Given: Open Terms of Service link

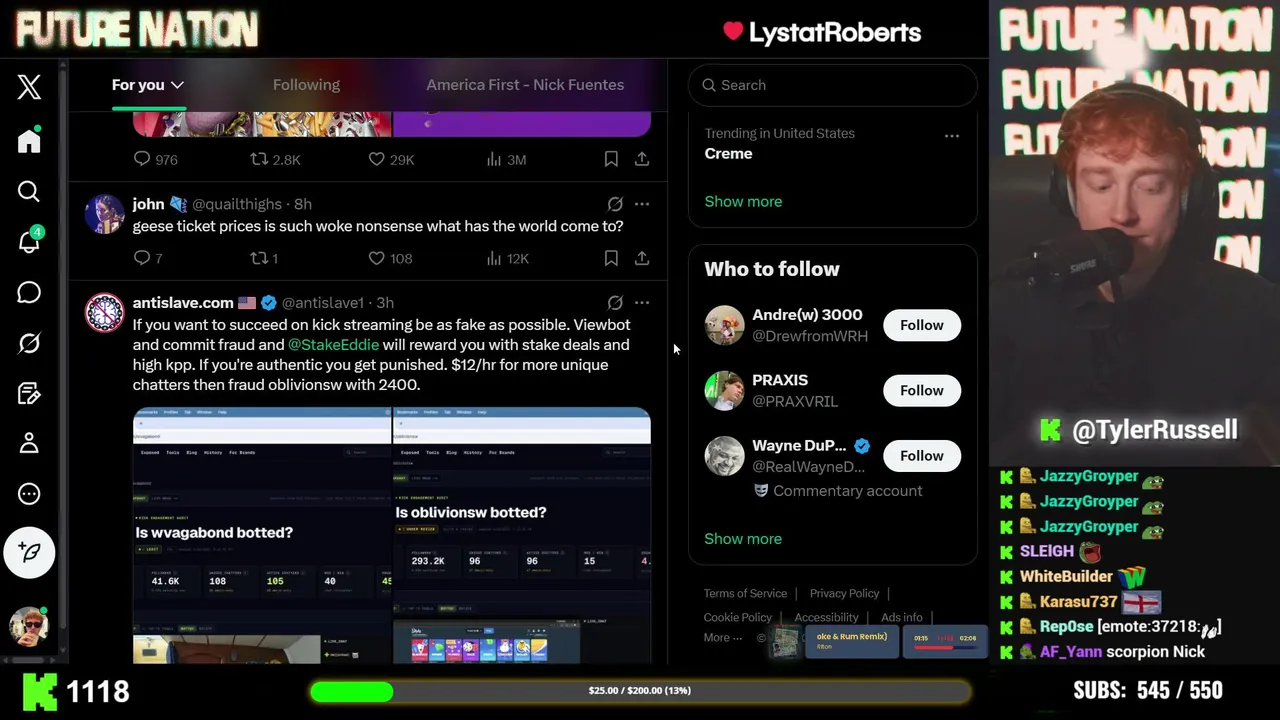Looking at the screenshot, I should 745,593.
